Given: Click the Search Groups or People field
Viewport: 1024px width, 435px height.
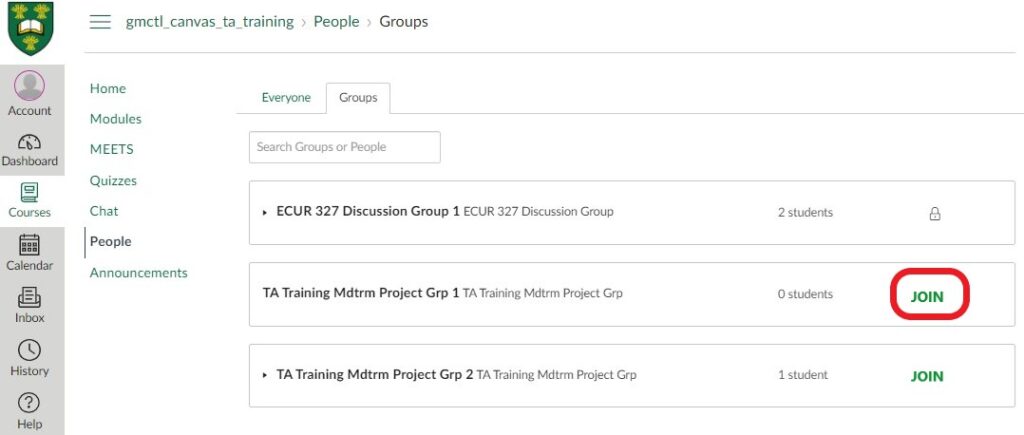Looking at the screenshot, I should click(x=344, y=147).
